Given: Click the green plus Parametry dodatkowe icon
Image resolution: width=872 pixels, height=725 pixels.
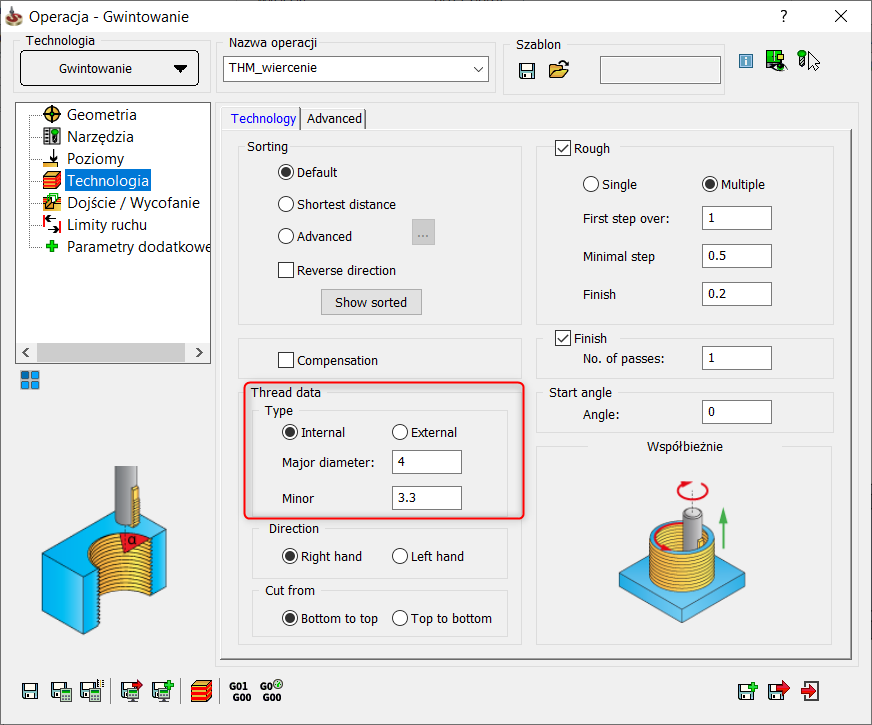Looking at the screenshot, I should click(52, 246).
